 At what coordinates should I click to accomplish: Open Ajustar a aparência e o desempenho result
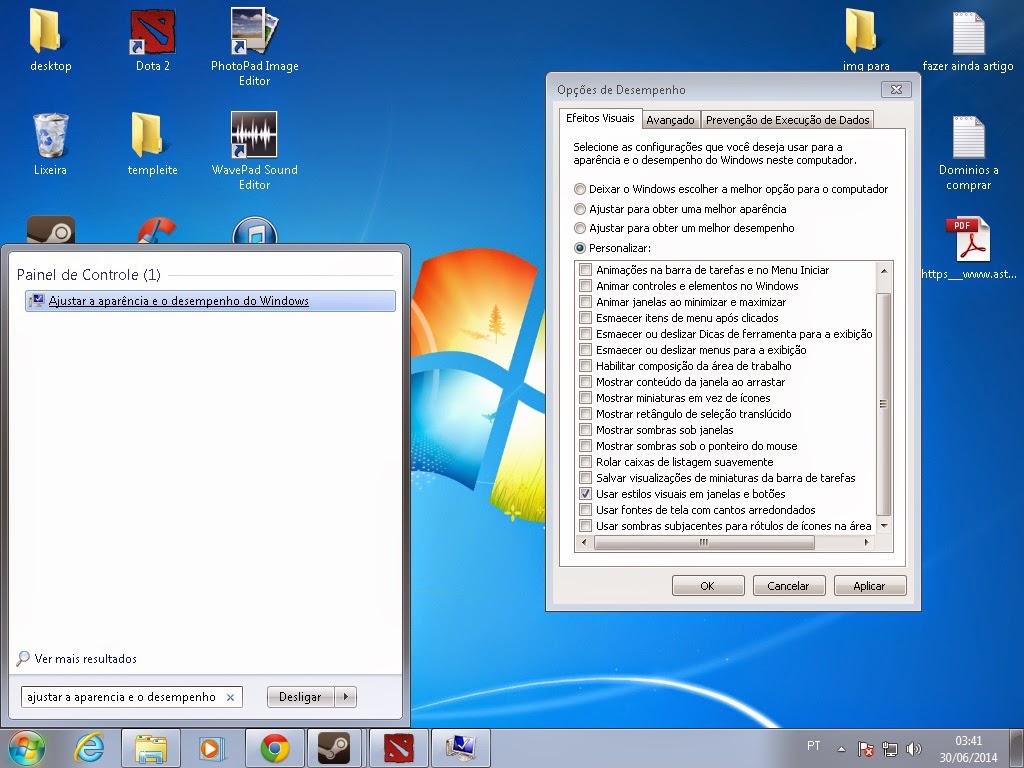(210, 300)
